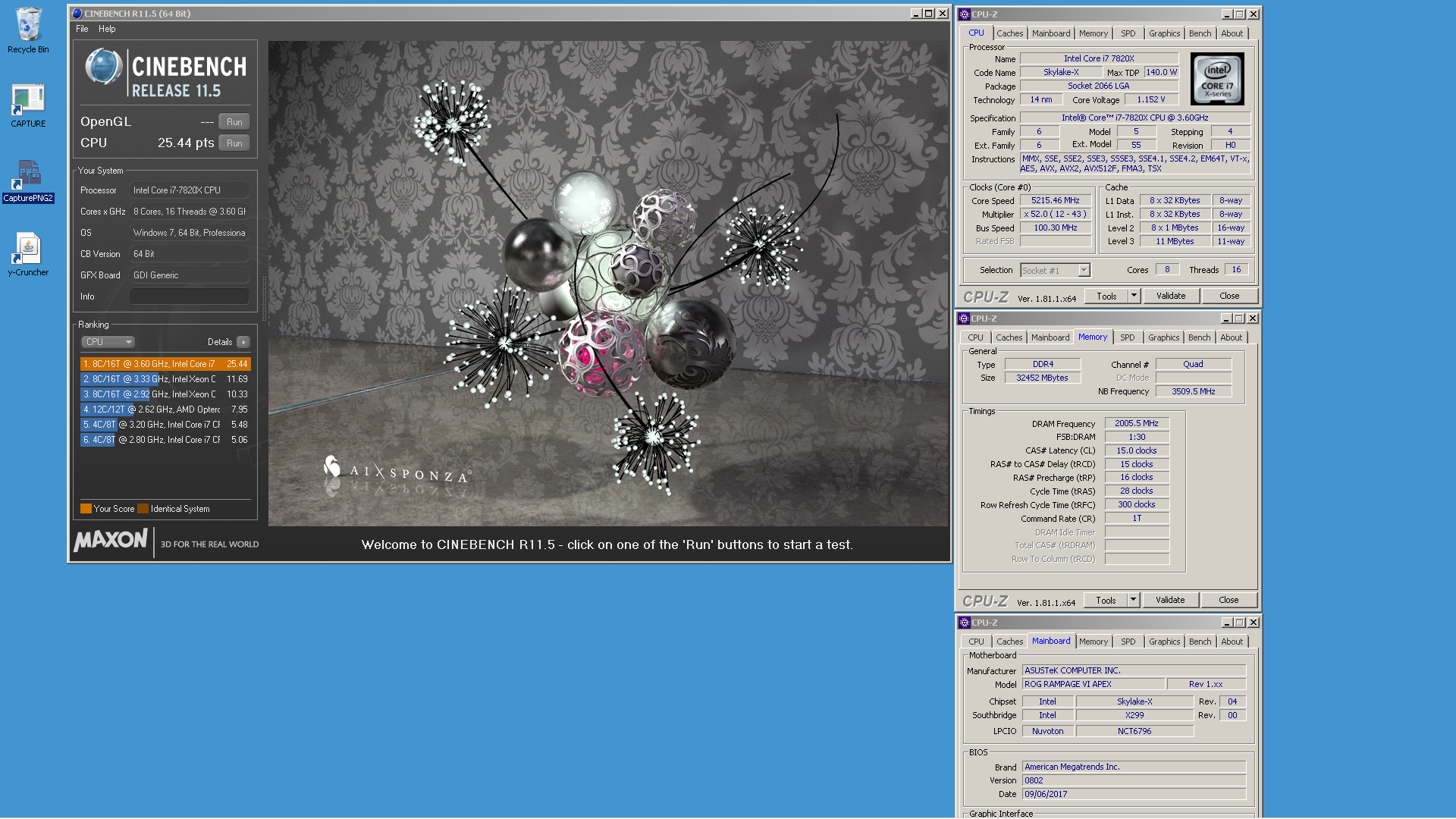Screen dimensions: 1456x819
Task: Switch to Memory tab in Mainboard CPU-Z window
Action: [x=1094, y=642]
